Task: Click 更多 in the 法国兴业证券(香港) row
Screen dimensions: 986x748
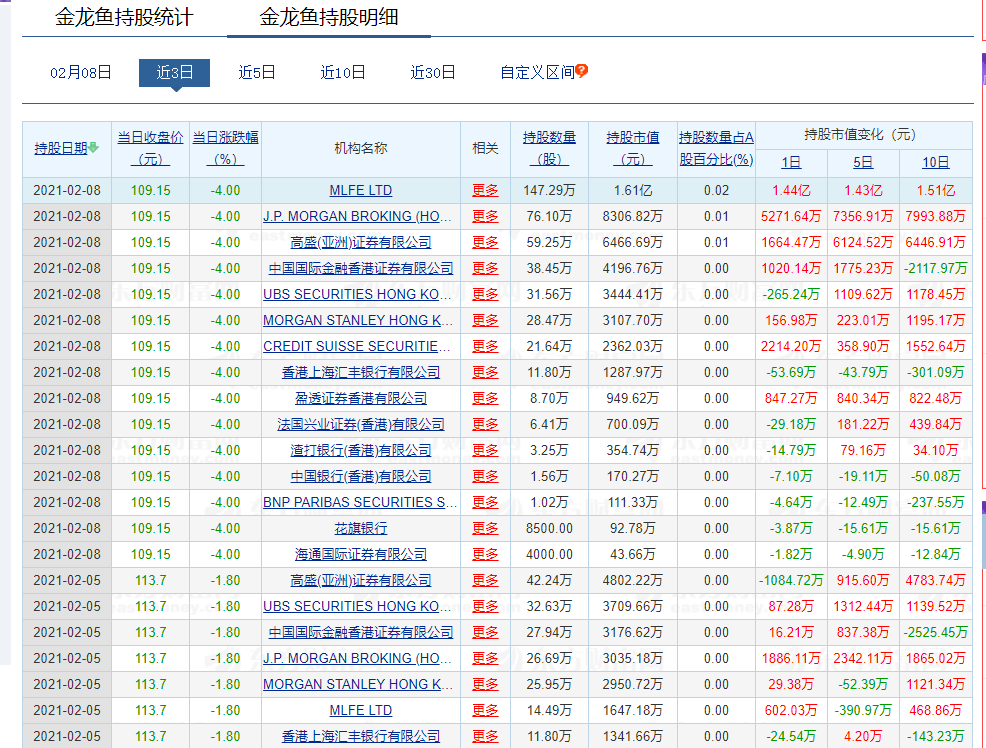Action: [485, 424]
